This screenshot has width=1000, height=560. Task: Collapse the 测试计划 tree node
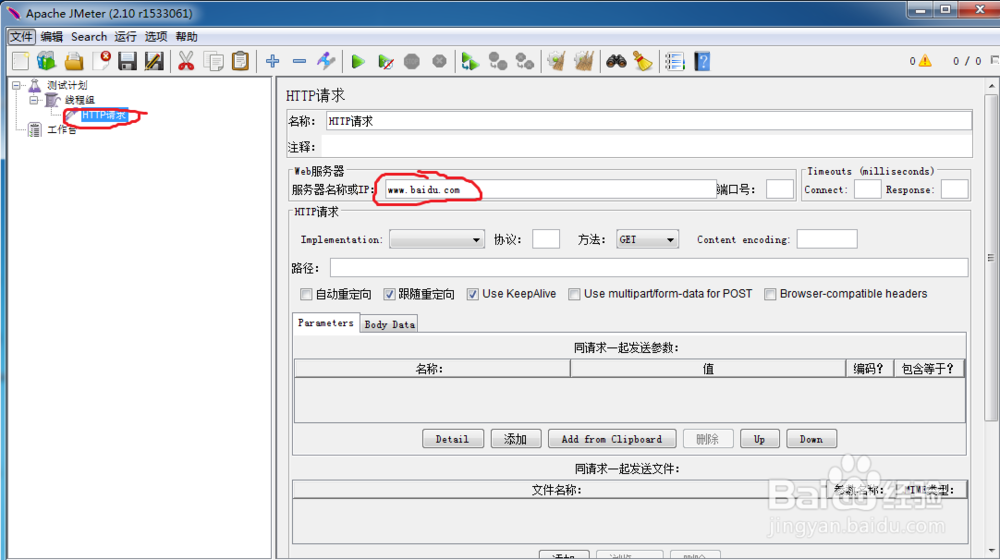(17, 85)
